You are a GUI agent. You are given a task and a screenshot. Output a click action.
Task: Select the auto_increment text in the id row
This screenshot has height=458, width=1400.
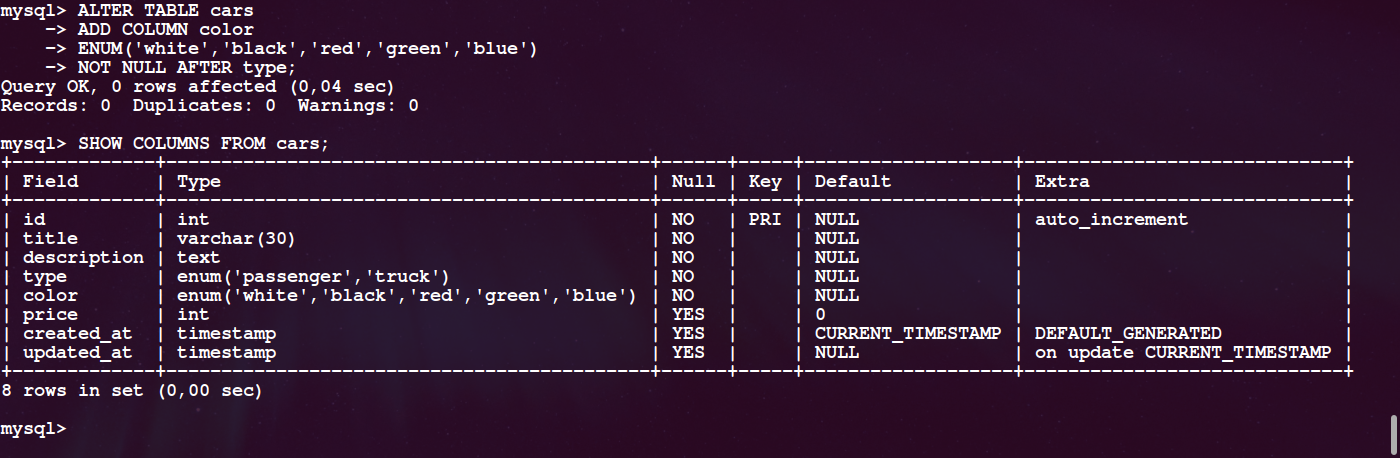click(x=1111, y=219)
